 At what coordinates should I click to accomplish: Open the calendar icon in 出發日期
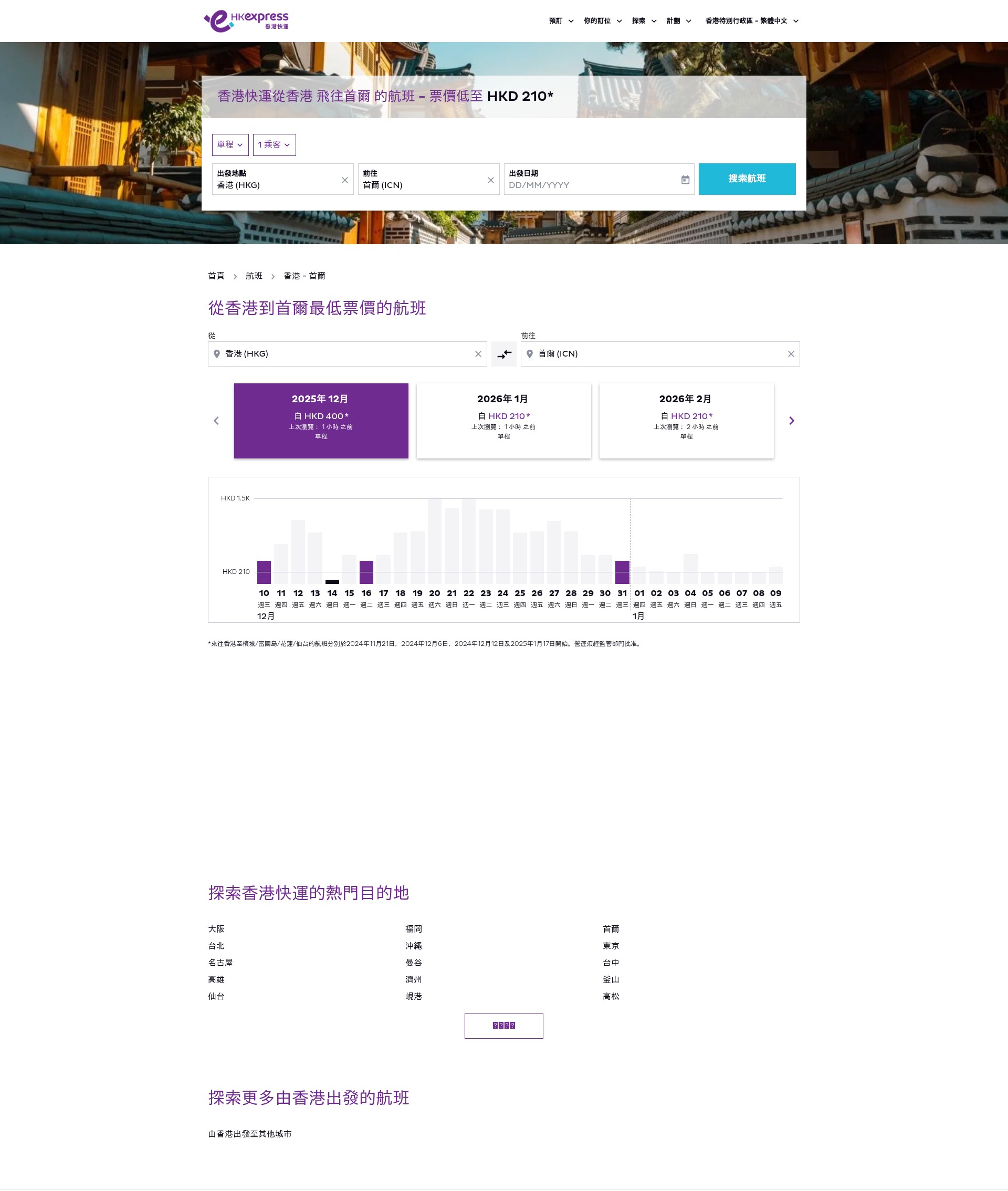click(685, 180)
